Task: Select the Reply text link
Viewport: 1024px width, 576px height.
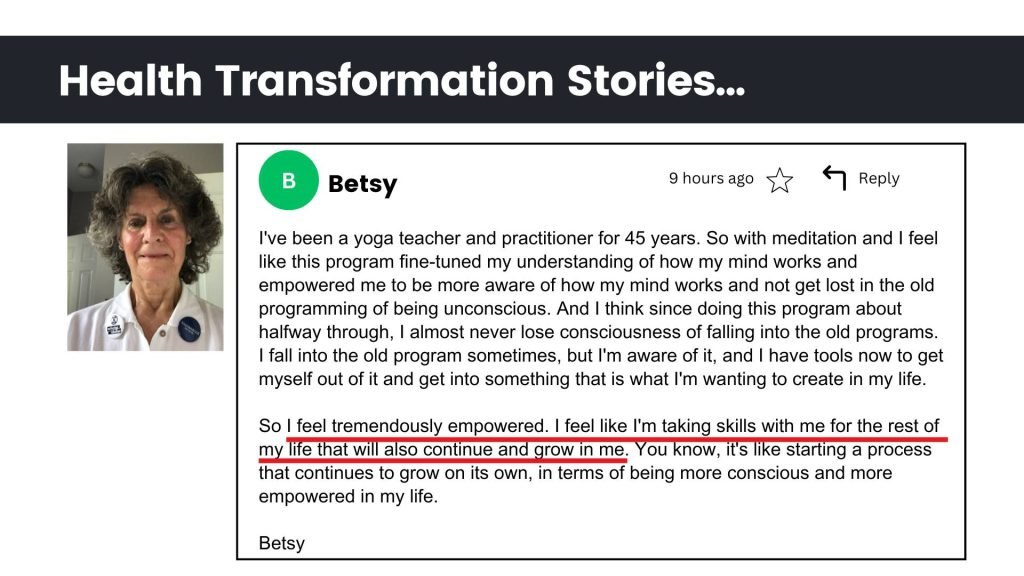Action: 878,178
